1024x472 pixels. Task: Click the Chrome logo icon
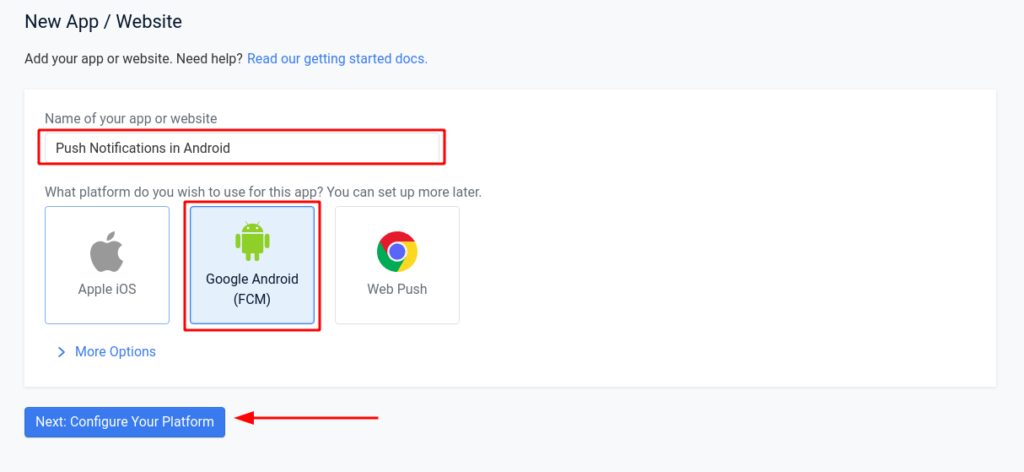point(397,251)
